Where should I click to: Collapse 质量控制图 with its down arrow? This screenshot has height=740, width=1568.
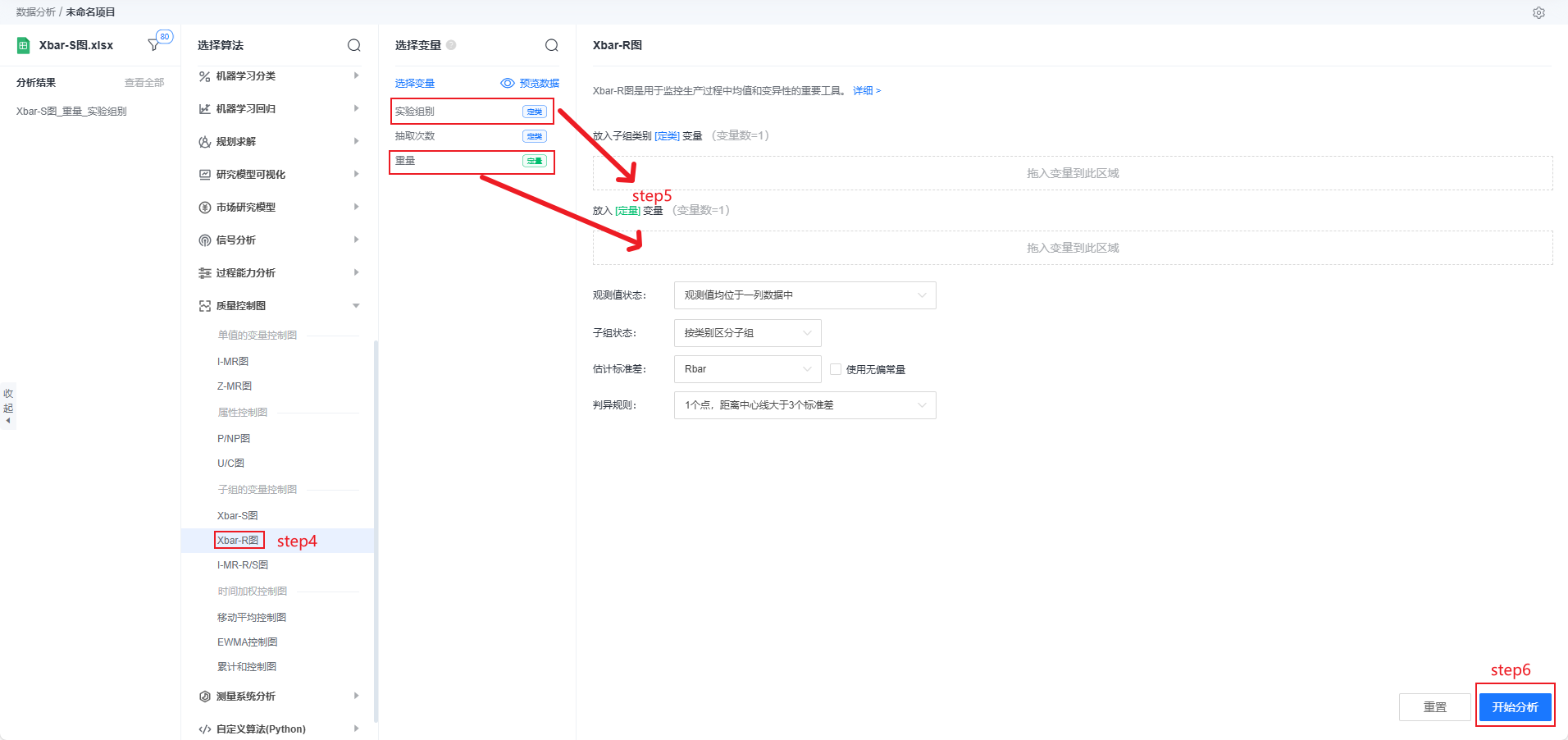pos(356,306)
